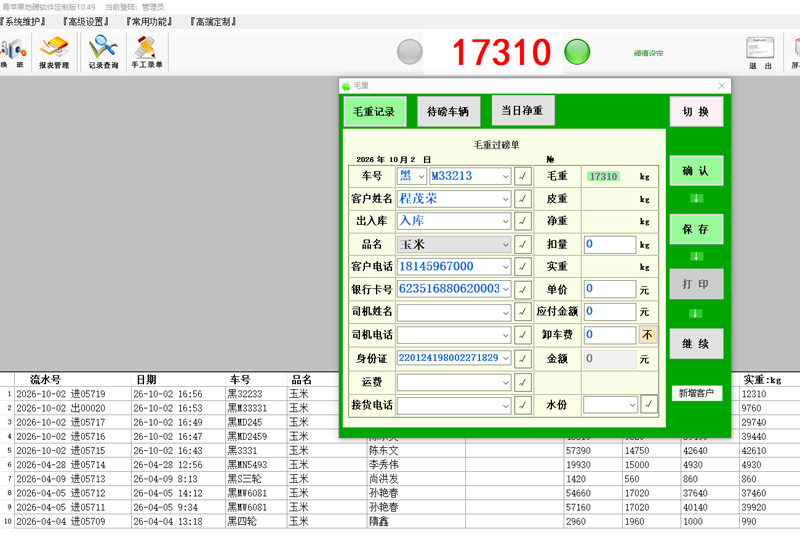Toggle the check box next to 水份 field

point(648,404)
